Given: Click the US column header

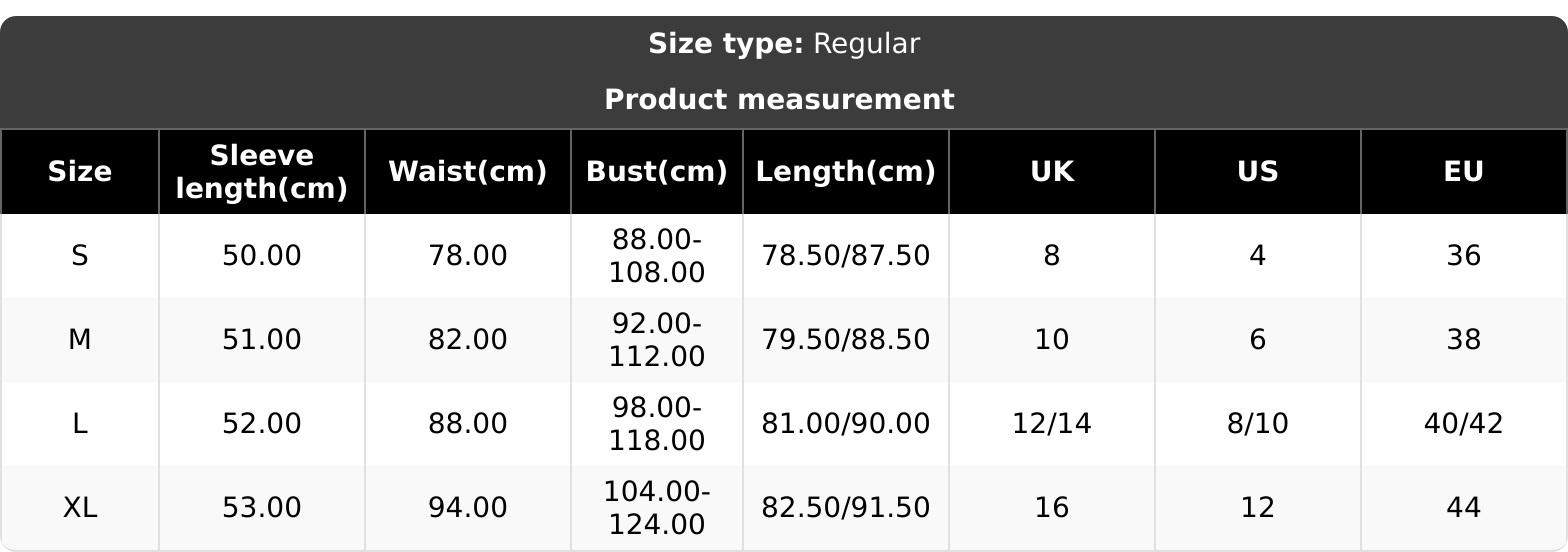Looking at the screenshot, I should pyautogui.click(x=1257, y=172).
